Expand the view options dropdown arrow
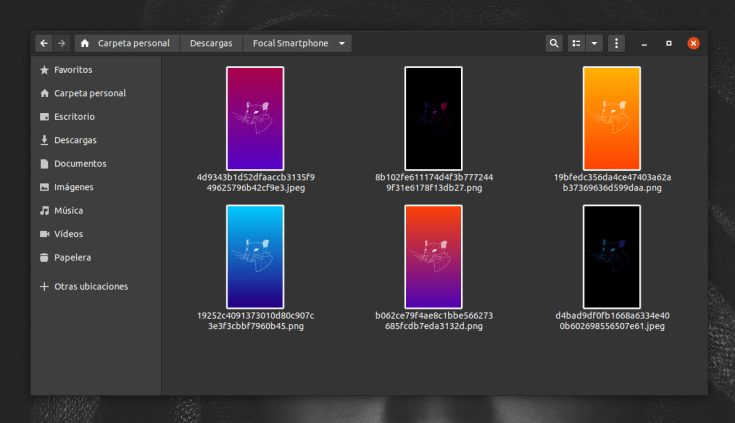 [595, 43]
